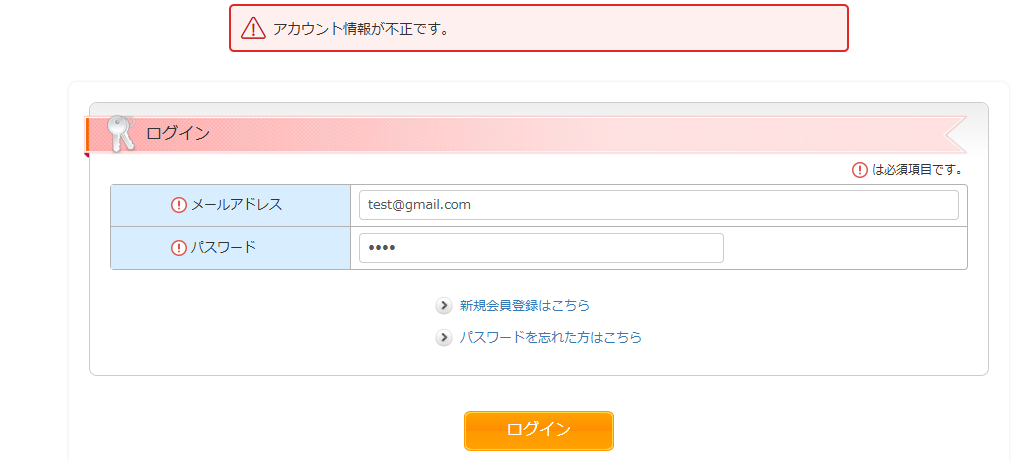Open the パスワードを忘れた方はこちら link
1036x460 pixels.
(x=550, y=337)
